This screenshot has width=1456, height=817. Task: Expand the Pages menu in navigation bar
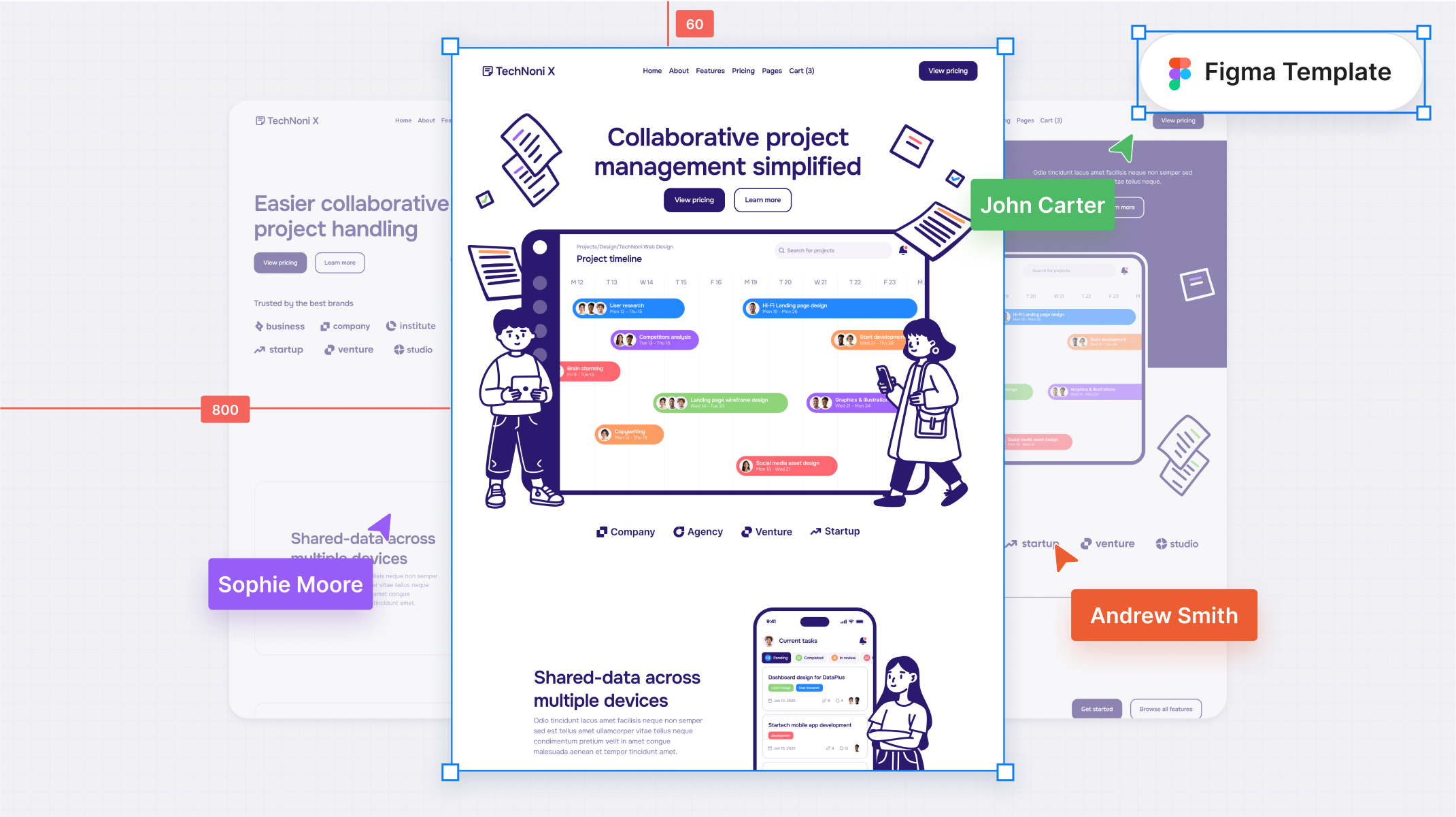(x=771, y=70)
